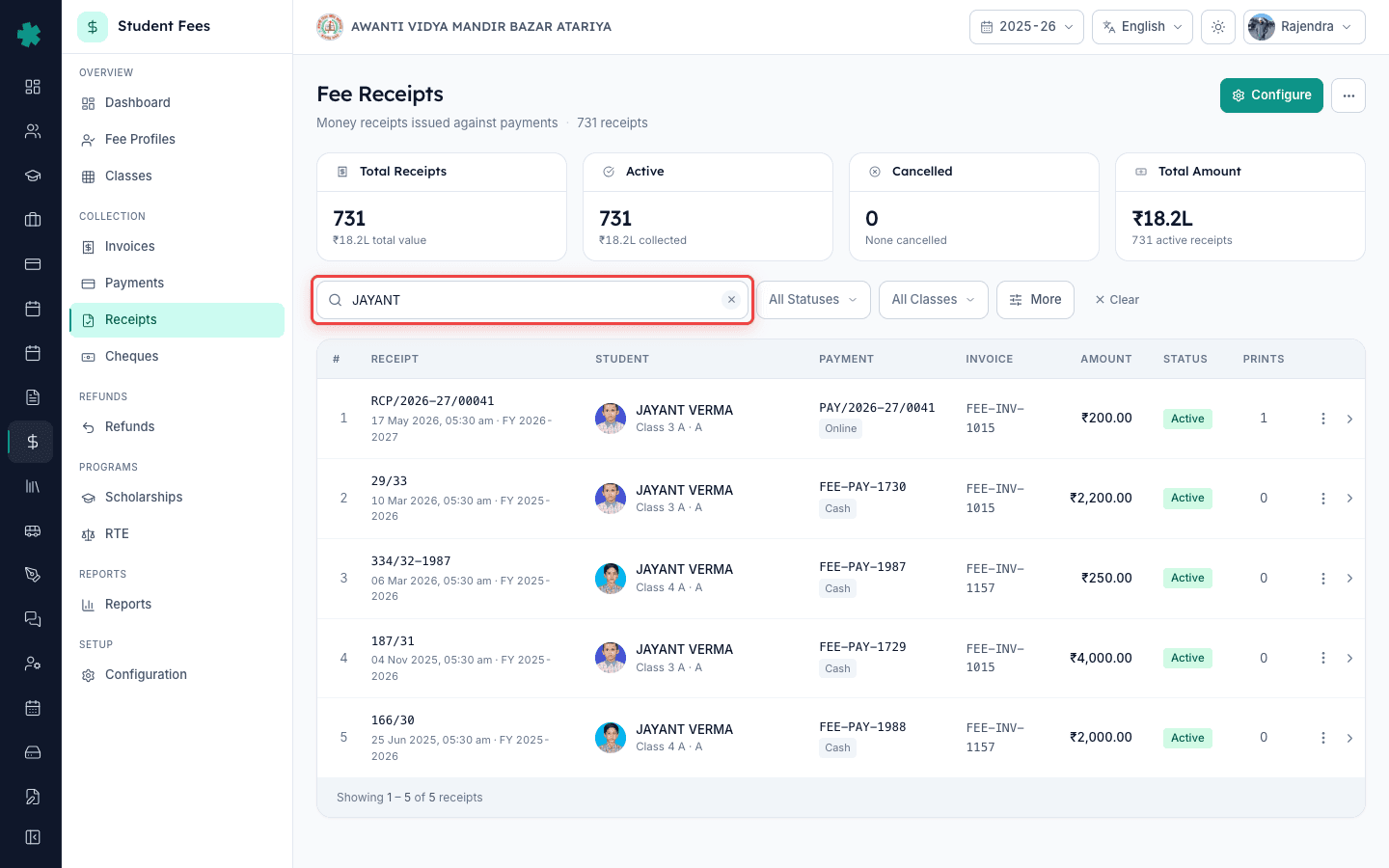Click the green app logo icon
This screenshot has height=868, width=1389.
point(30,34)
